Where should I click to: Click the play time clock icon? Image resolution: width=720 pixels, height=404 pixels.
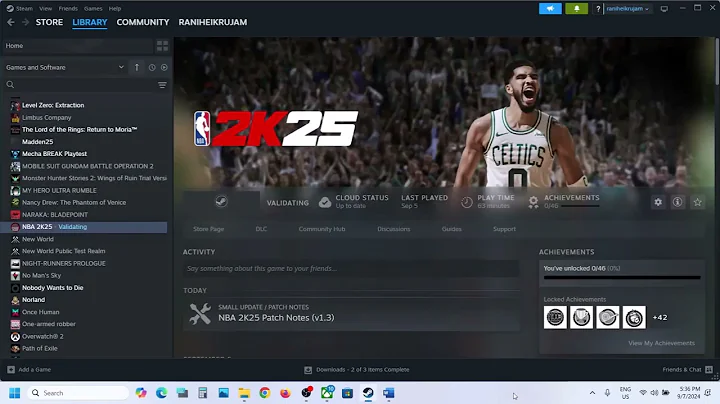click(x=467, y=202)
